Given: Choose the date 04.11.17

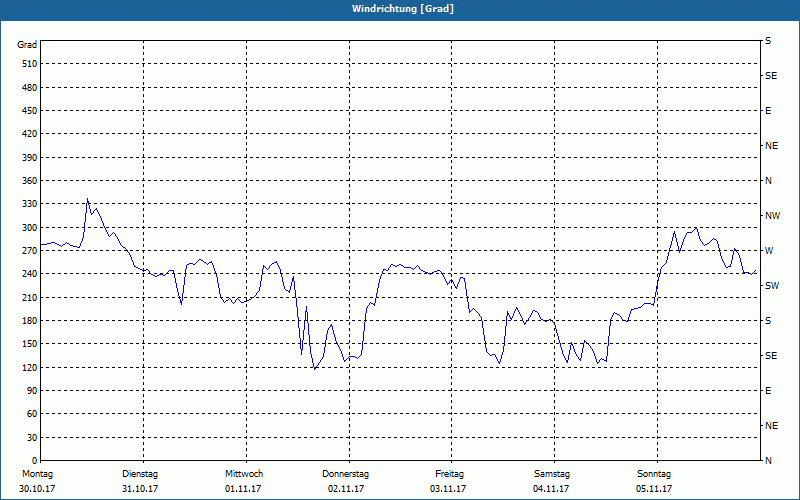Looking at the screenshot, I should click(551, 489).
